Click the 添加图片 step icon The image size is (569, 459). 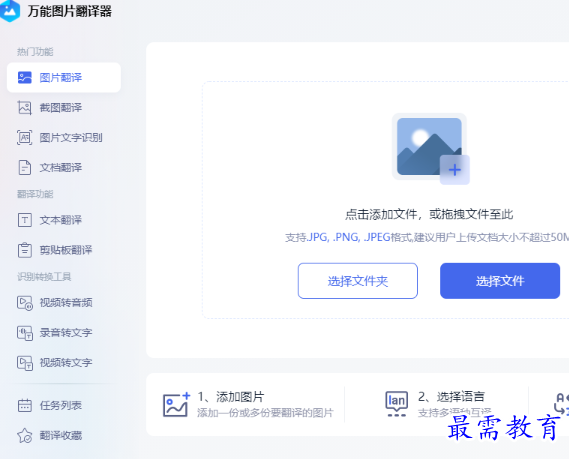click(176, 405)
